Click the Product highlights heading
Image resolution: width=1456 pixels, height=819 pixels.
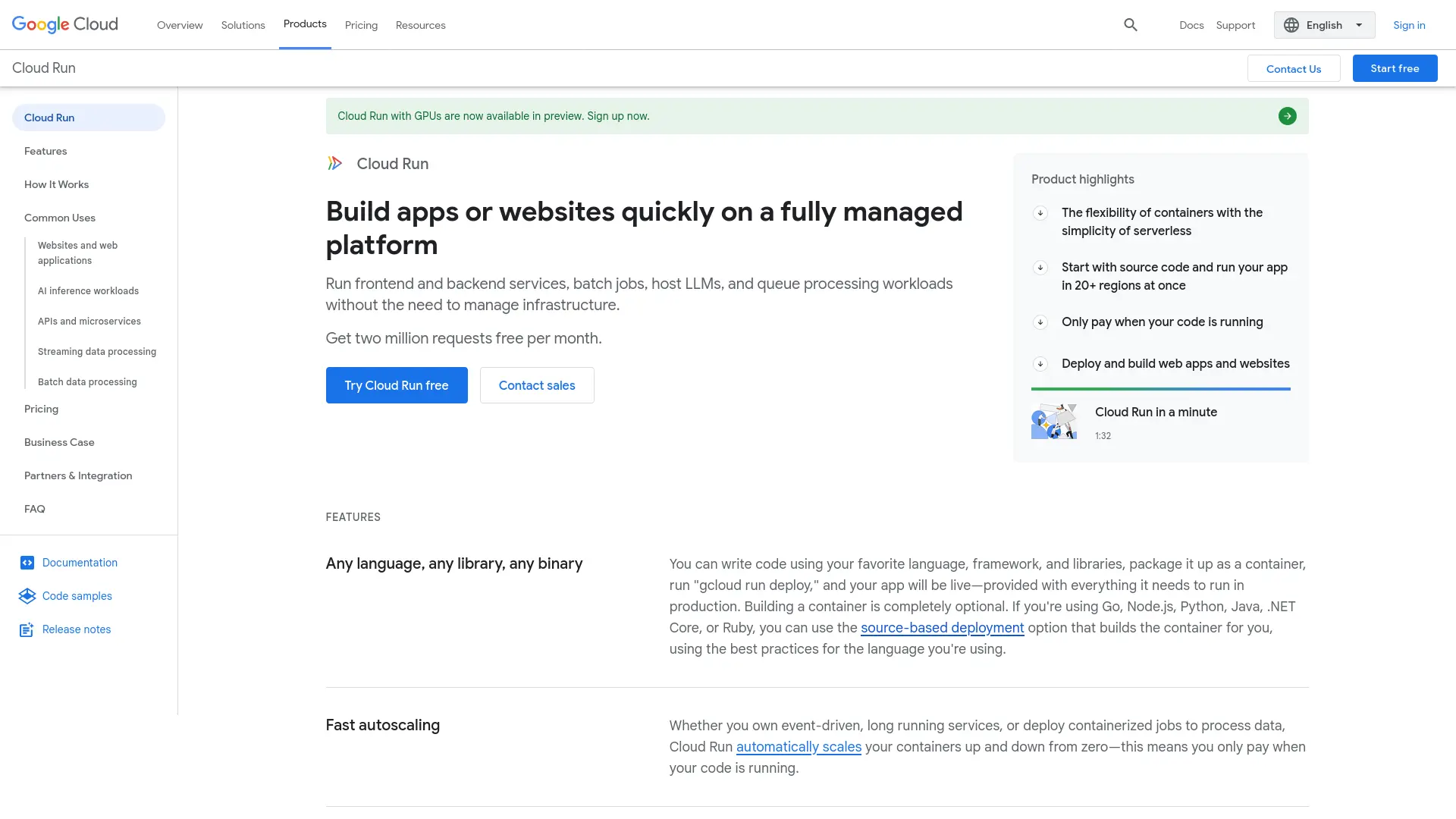click(1083, 179)
